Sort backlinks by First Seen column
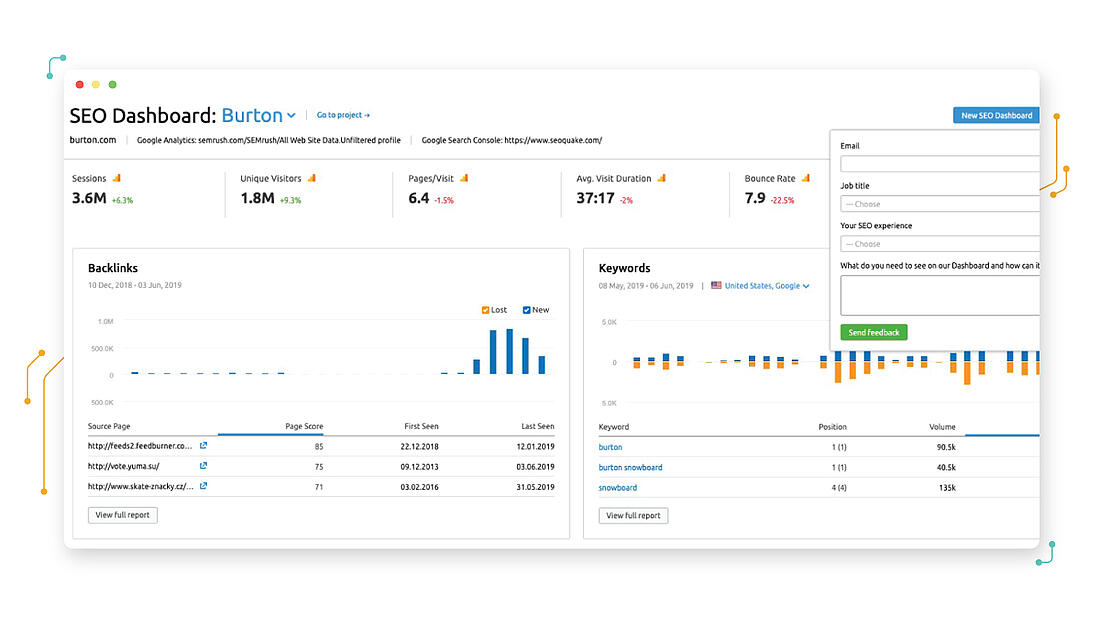Viewport: 1100px width, 619px height. (421, 426)
